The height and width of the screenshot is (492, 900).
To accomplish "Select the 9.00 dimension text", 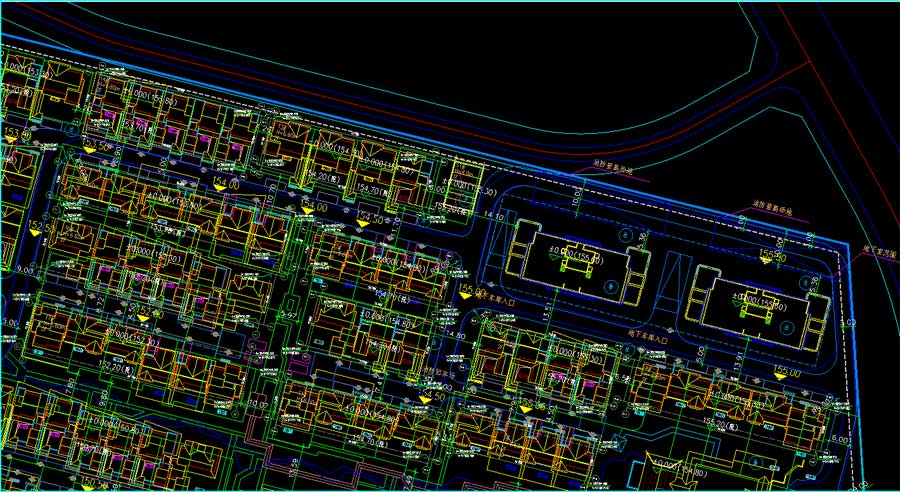I will point(26,269).
